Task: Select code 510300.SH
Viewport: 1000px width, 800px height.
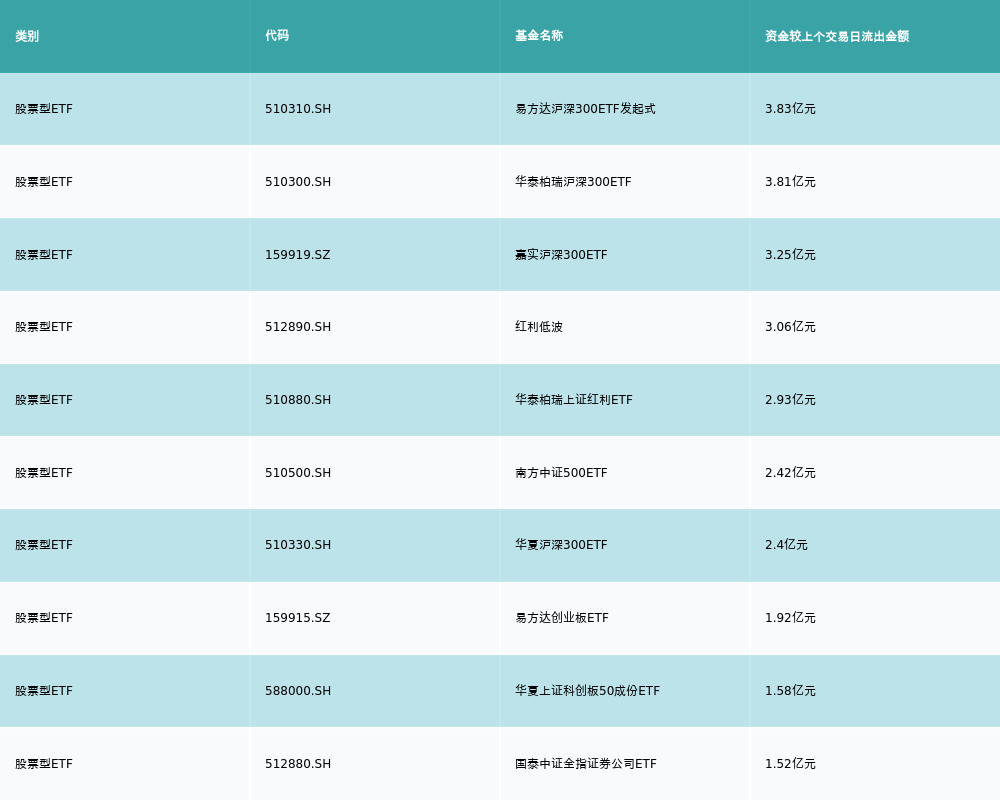Action: tap(298, 182)
